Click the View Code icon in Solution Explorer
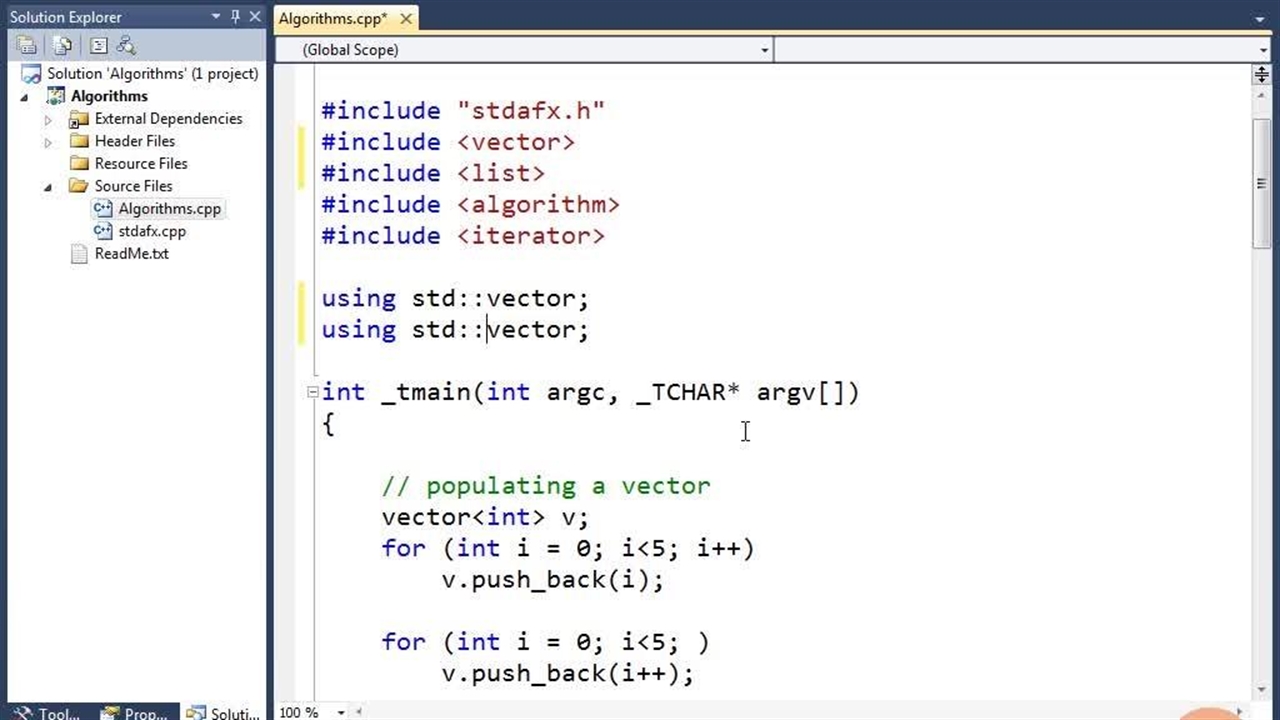Image resolution: width=1280 pixels, height=720 pixels. pos(98,45)
